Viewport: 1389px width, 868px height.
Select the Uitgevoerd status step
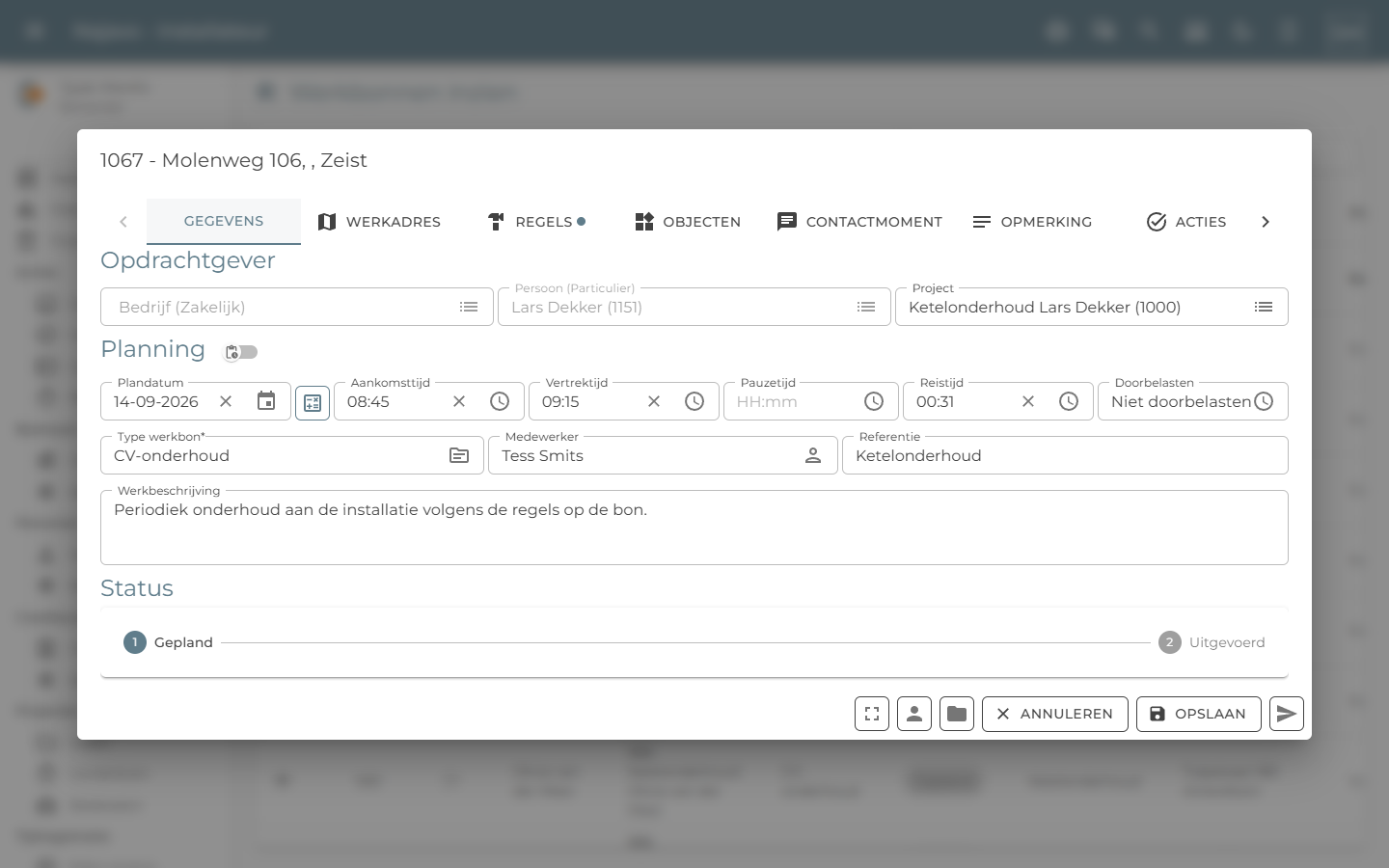(1212, 642)
